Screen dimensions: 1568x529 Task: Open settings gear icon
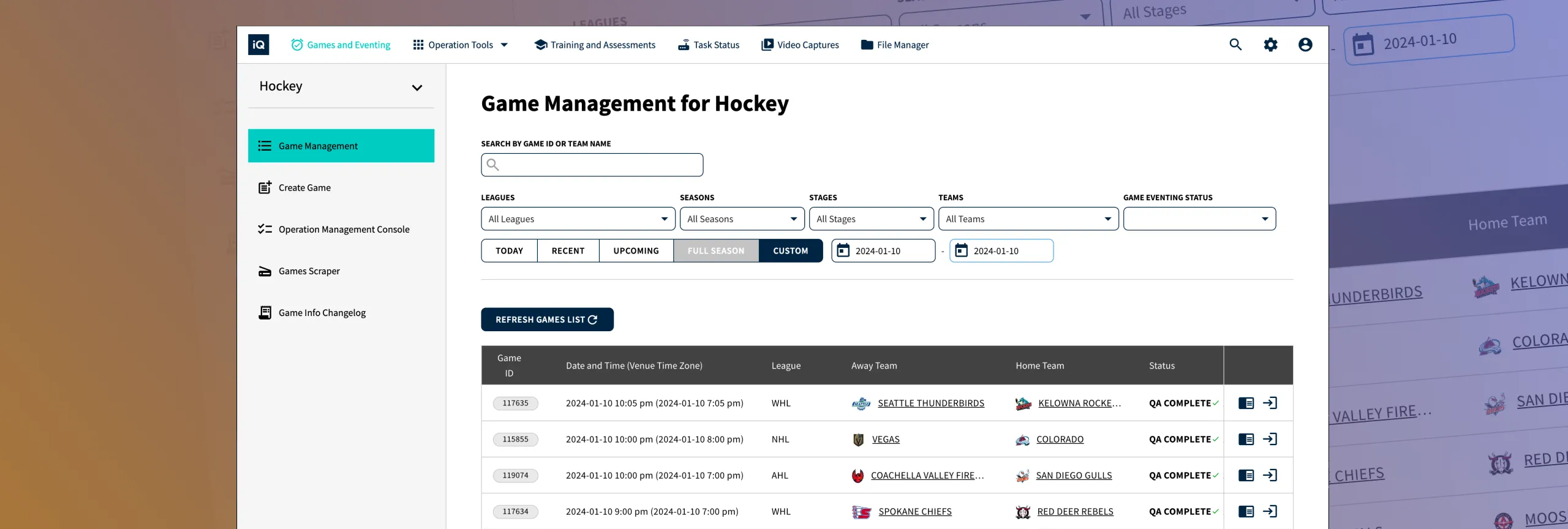tap(1270, 45)
